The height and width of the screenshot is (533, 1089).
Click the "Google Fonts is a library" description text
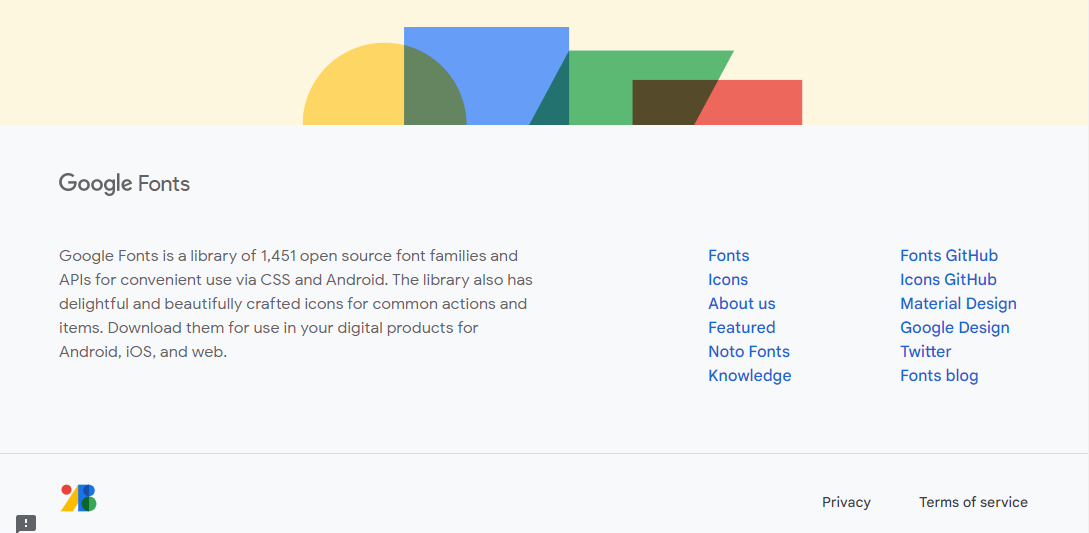[x=296, y=304]
